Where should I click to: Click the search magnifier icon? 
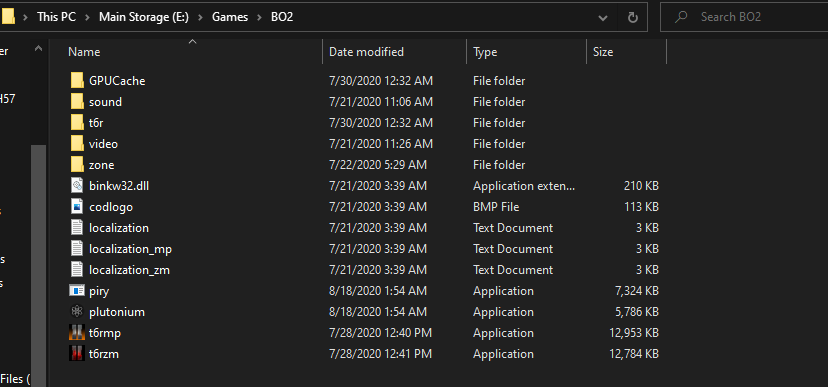point(682,17)
